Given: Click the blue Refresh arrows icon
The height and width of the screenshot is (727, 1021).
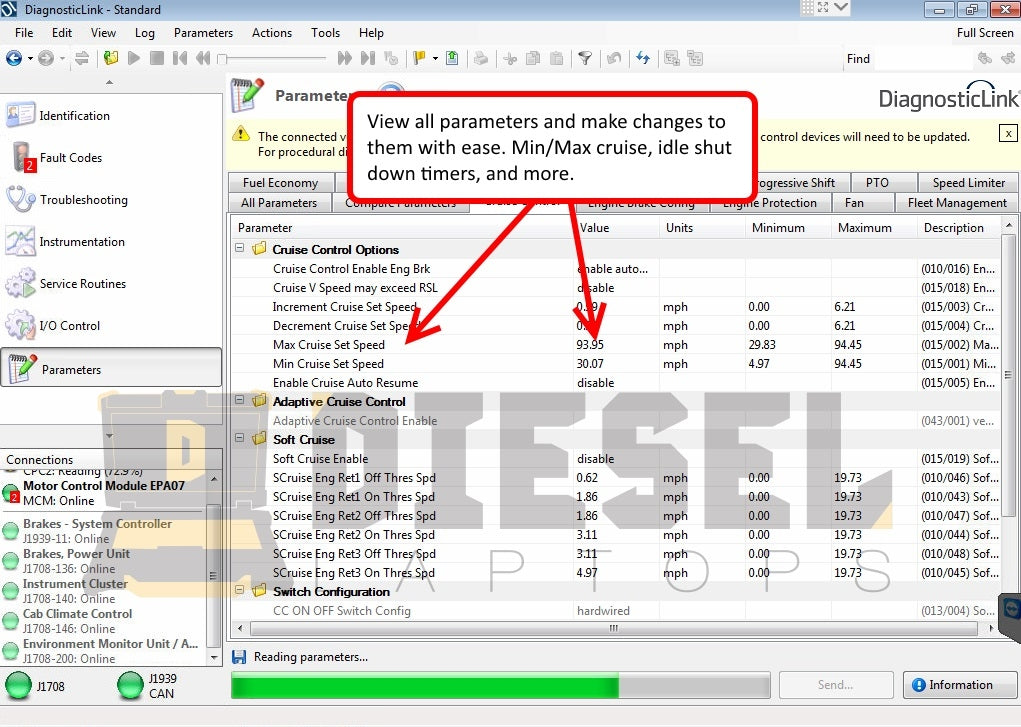Looking at the screenshot, I should pos(643,59).
